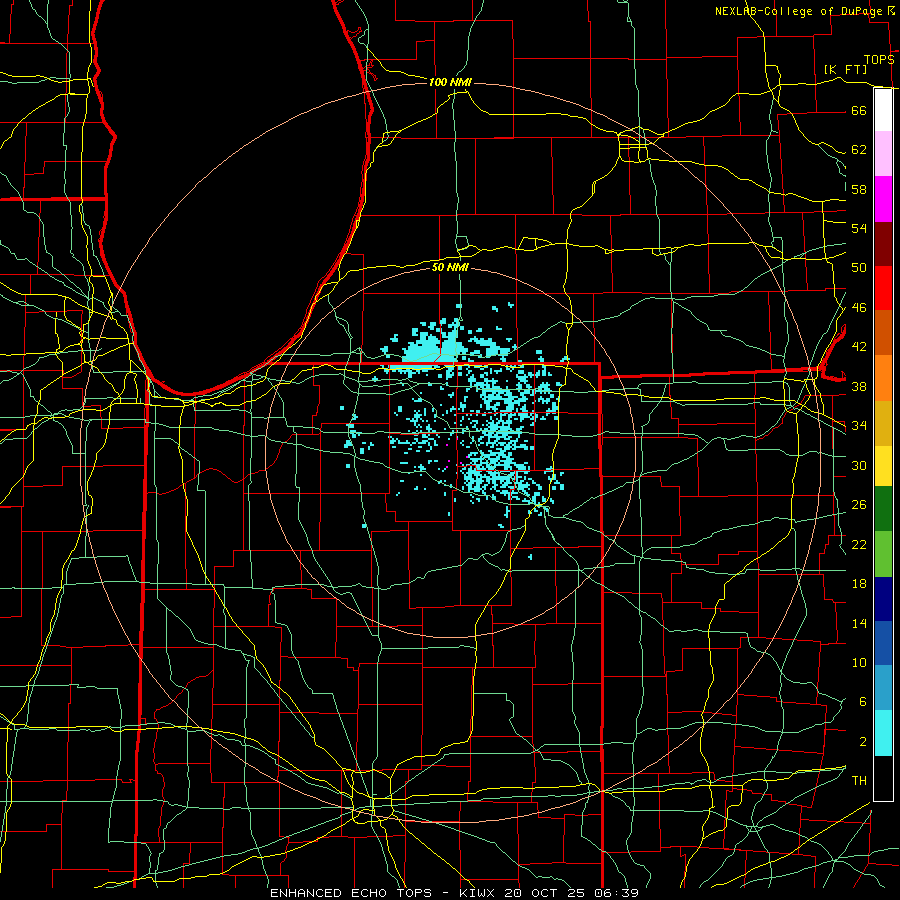Click the gold swatch between 34 and 38
This screenshot has height=900, width=900.
(x=883, y=423)
